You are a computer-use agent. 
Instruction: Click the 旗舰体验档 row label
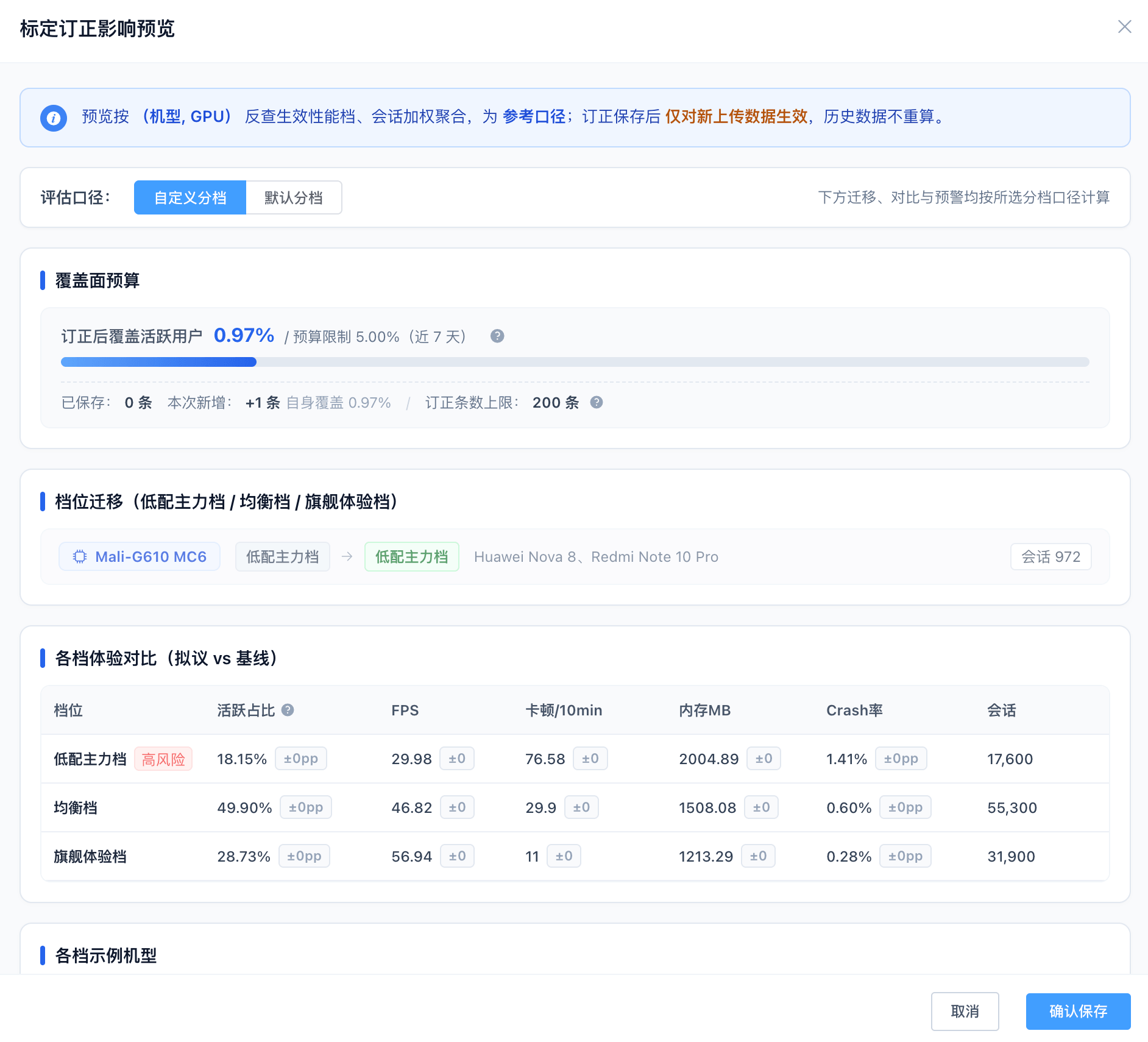point(90,857)
